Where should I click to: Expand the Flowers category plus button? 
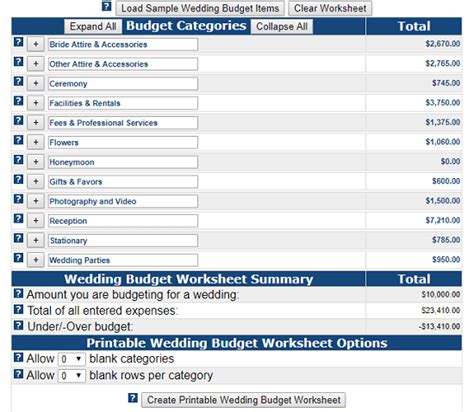pyautogui.click(x=36, y=142)
